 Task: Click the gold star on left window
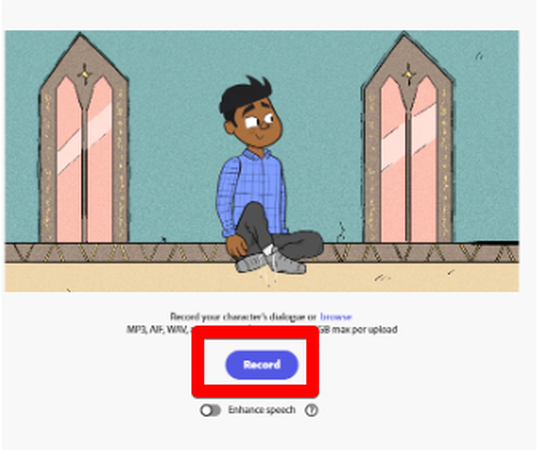point(84,74)
